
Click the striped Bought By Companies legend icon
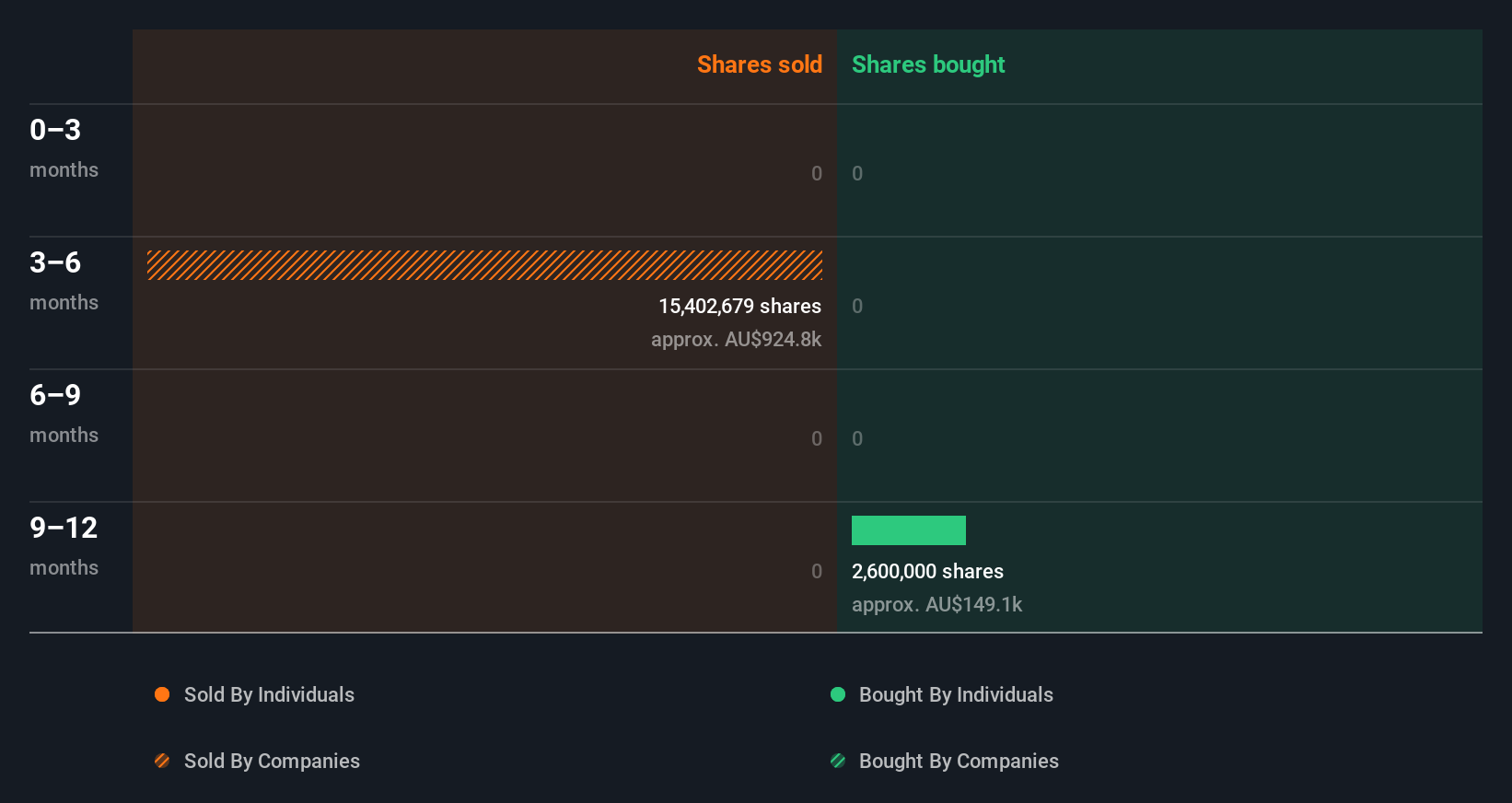[838, 761]
